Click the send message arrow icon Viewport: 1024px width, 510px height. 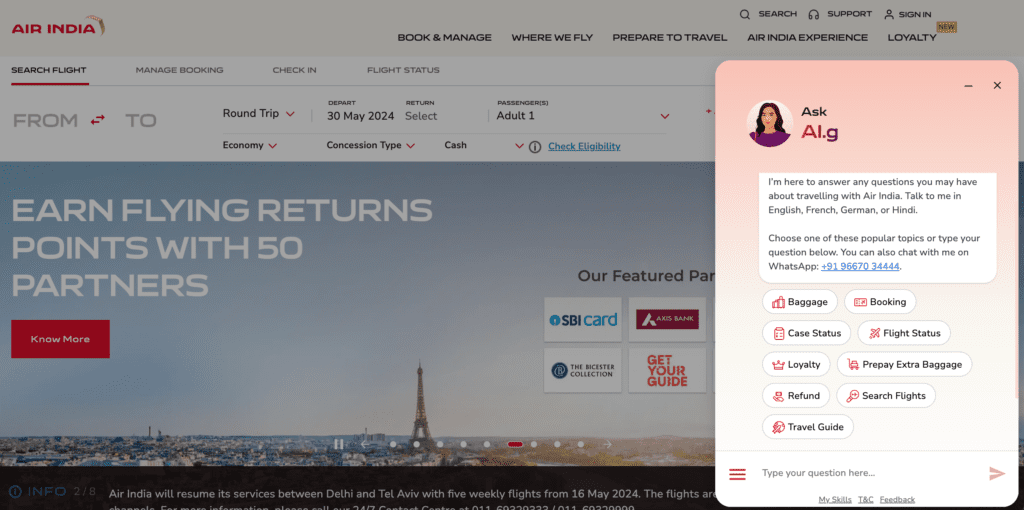(x=997, y=473)
